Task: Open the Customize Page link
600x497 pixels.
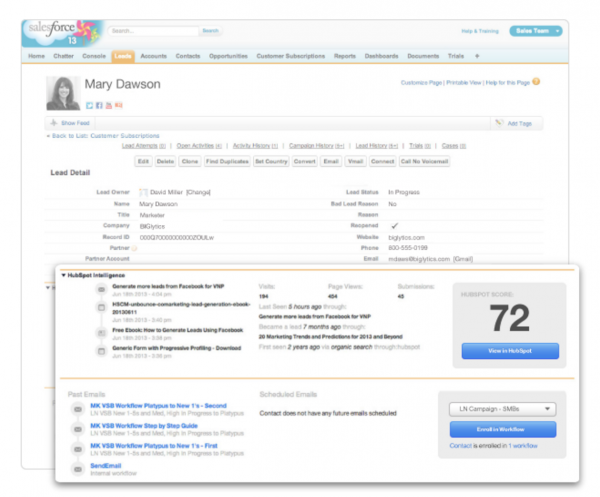Action: (x=421, y=83)
